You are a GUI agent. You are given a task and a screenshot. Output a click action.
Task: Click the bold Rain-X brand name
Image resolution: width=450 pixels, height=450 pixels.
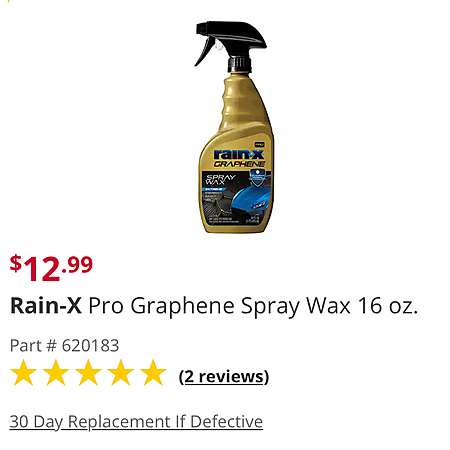(46, 305)
